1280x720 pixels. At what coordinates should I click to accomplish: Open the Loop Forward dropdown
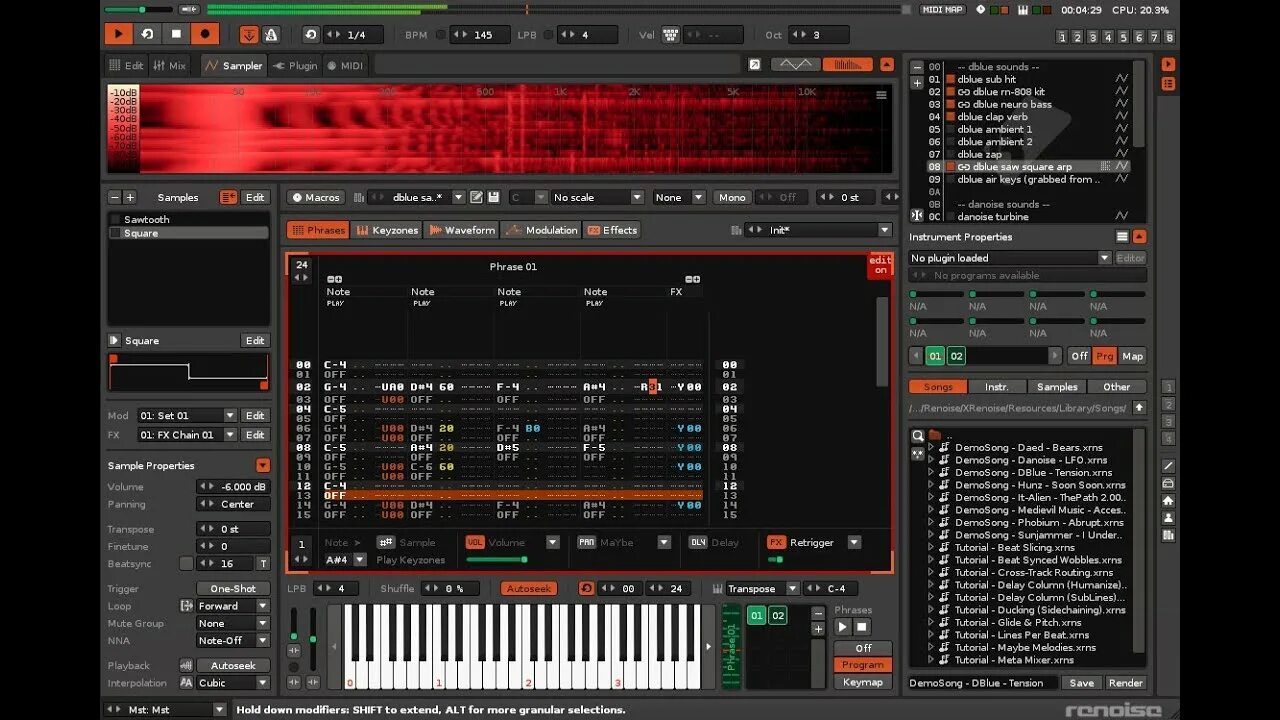(233, 605)
